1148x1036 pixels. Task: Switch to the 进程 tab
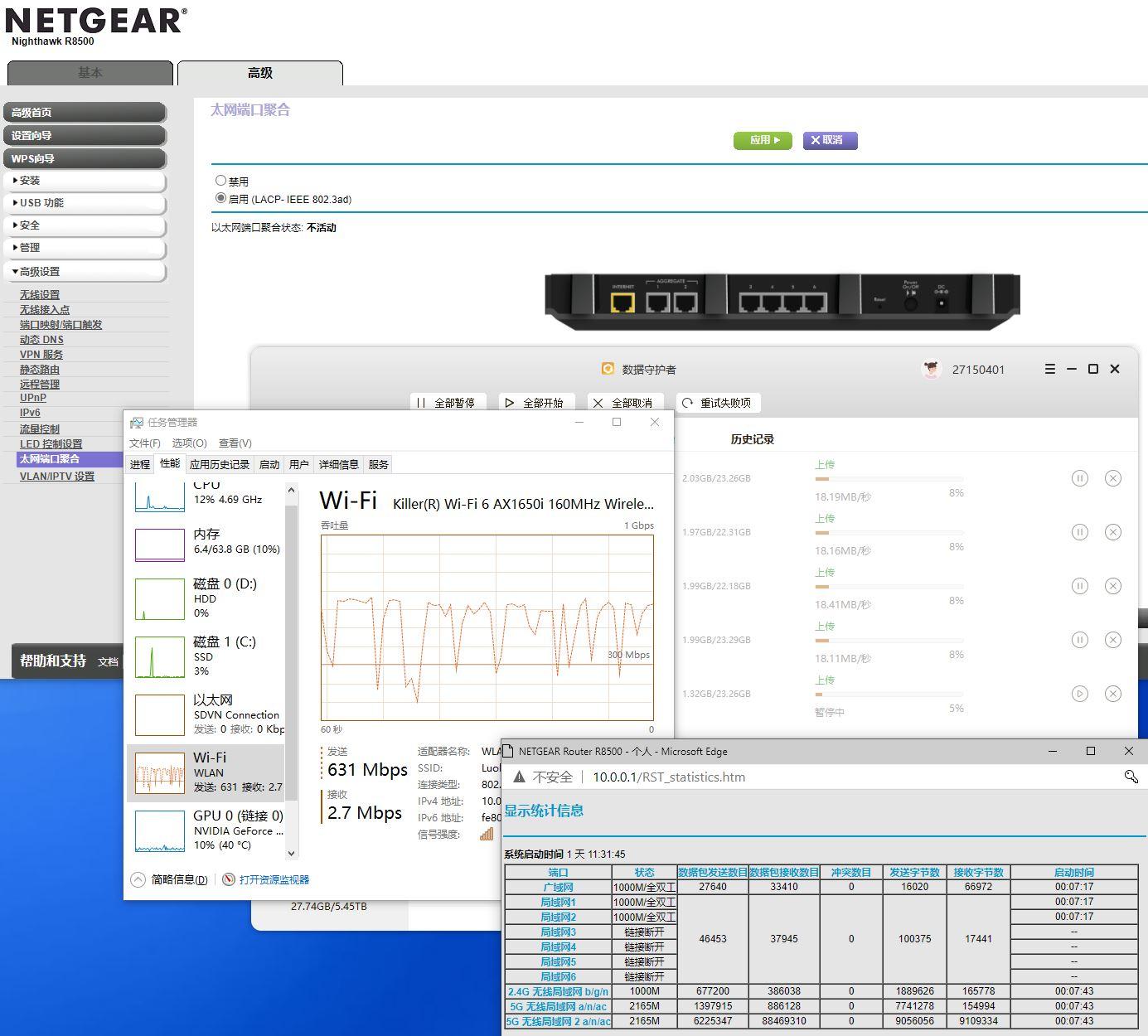coord(140,465)
